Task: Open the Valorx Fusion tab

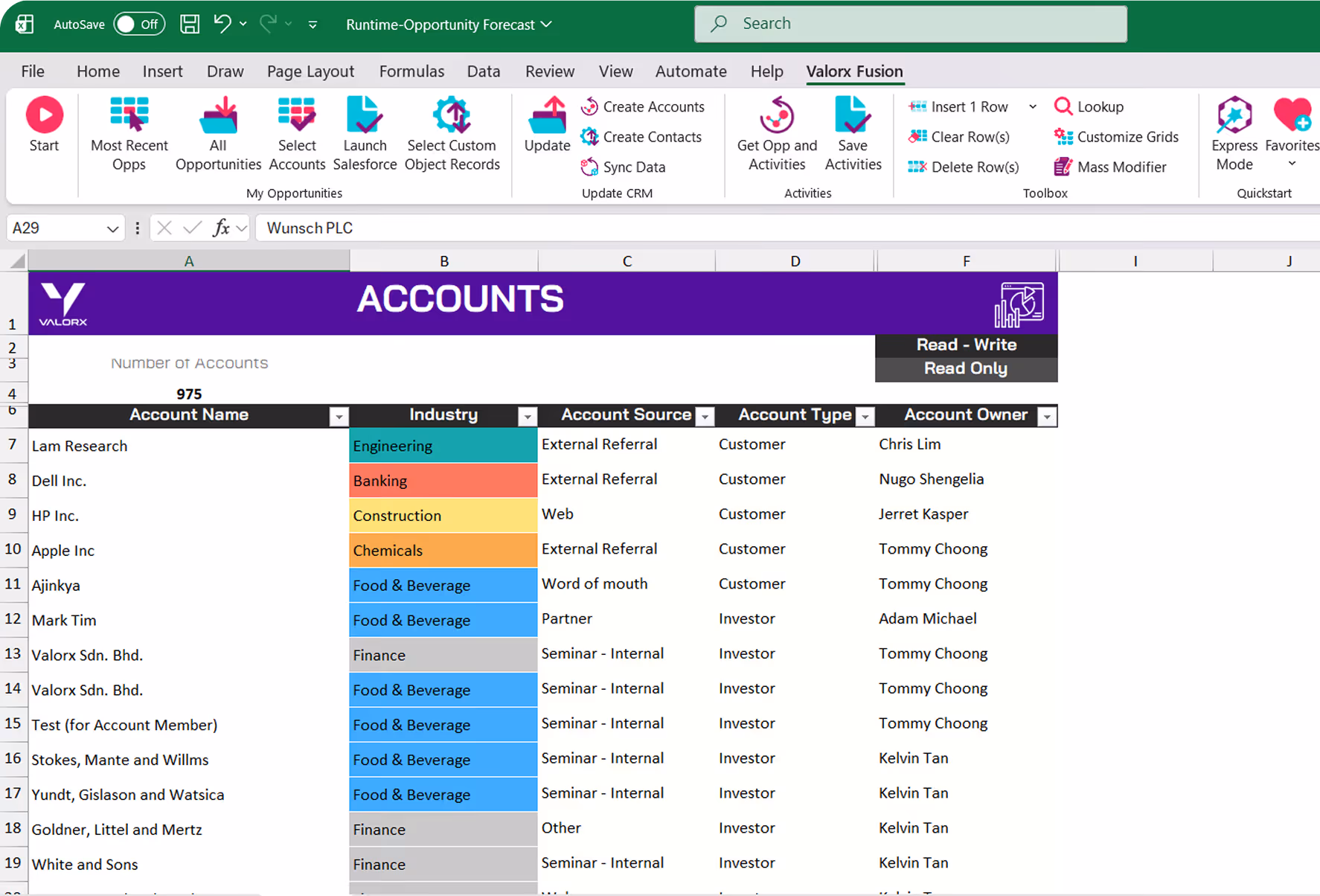Action: tap(854, 71)
